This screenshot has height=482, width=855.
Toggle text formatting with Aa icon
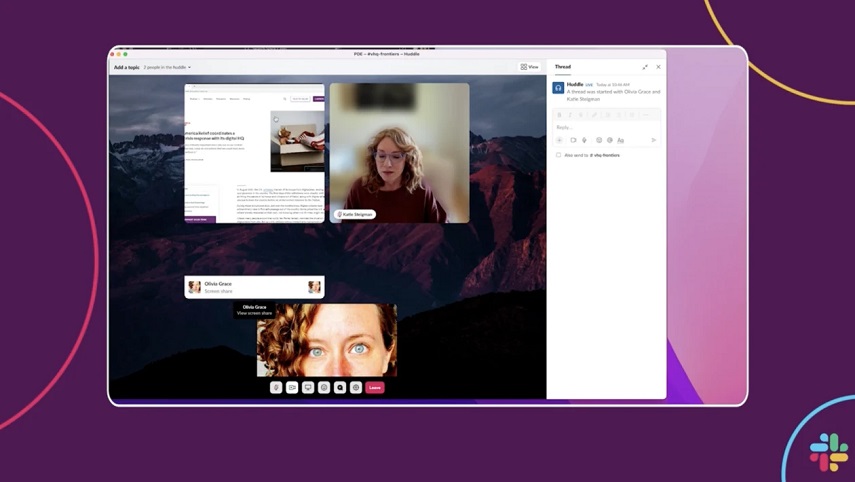621,140
